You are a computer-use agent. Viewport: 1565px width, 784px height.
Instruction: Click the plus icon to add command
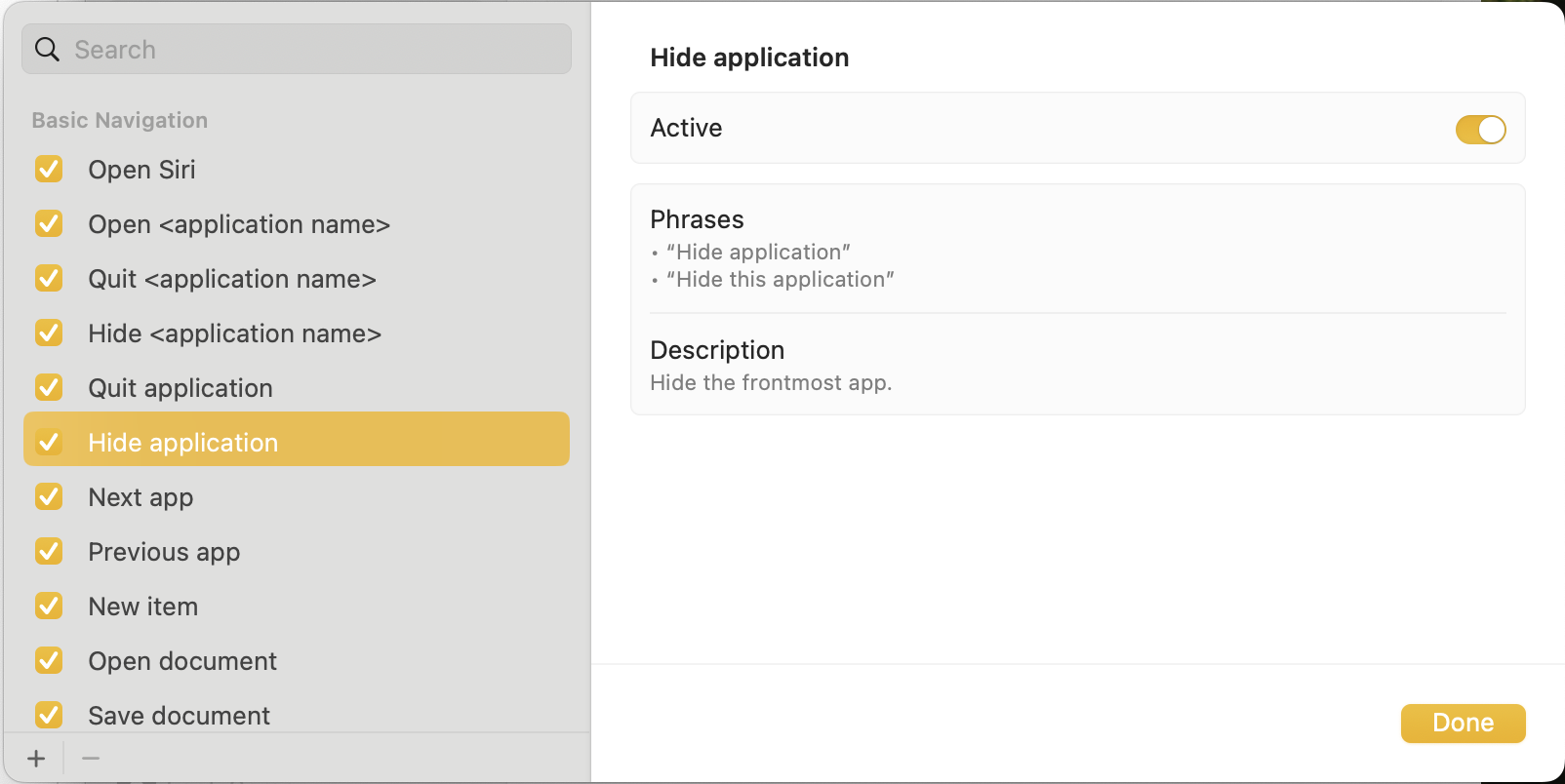click(36, 759)
